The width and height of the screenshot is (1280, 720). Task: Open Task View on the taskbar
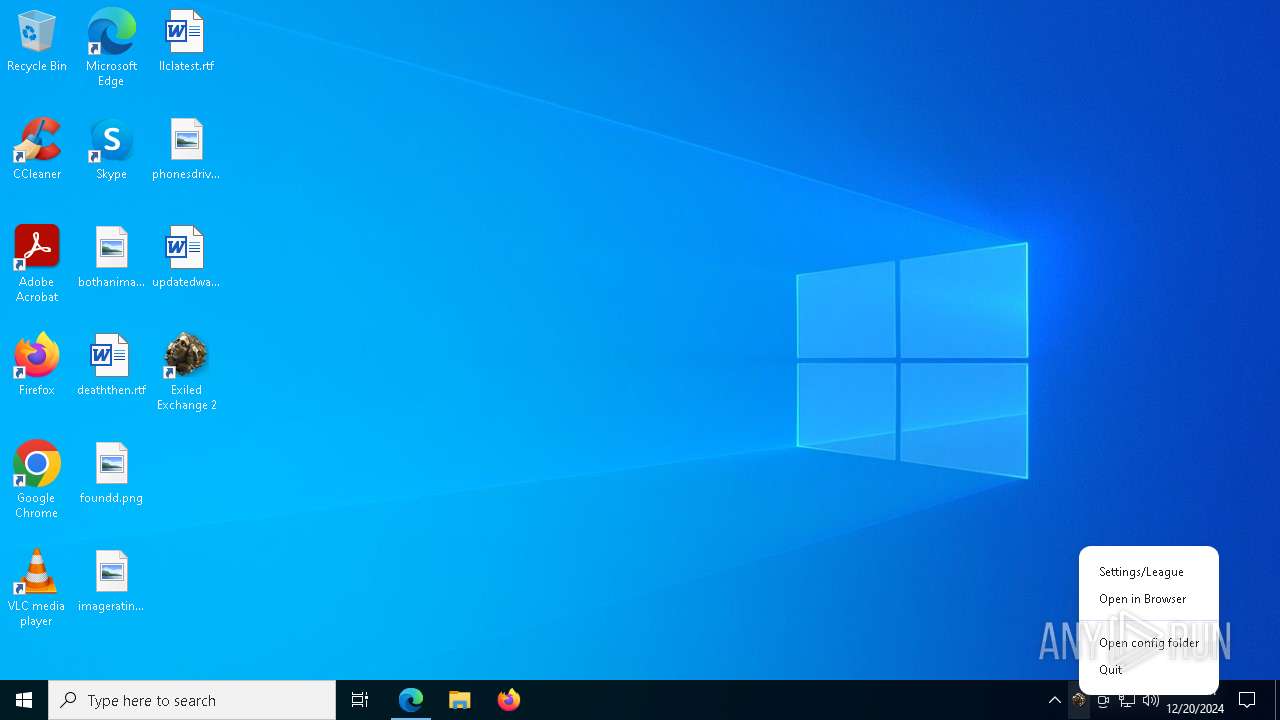tap(360, 700)
